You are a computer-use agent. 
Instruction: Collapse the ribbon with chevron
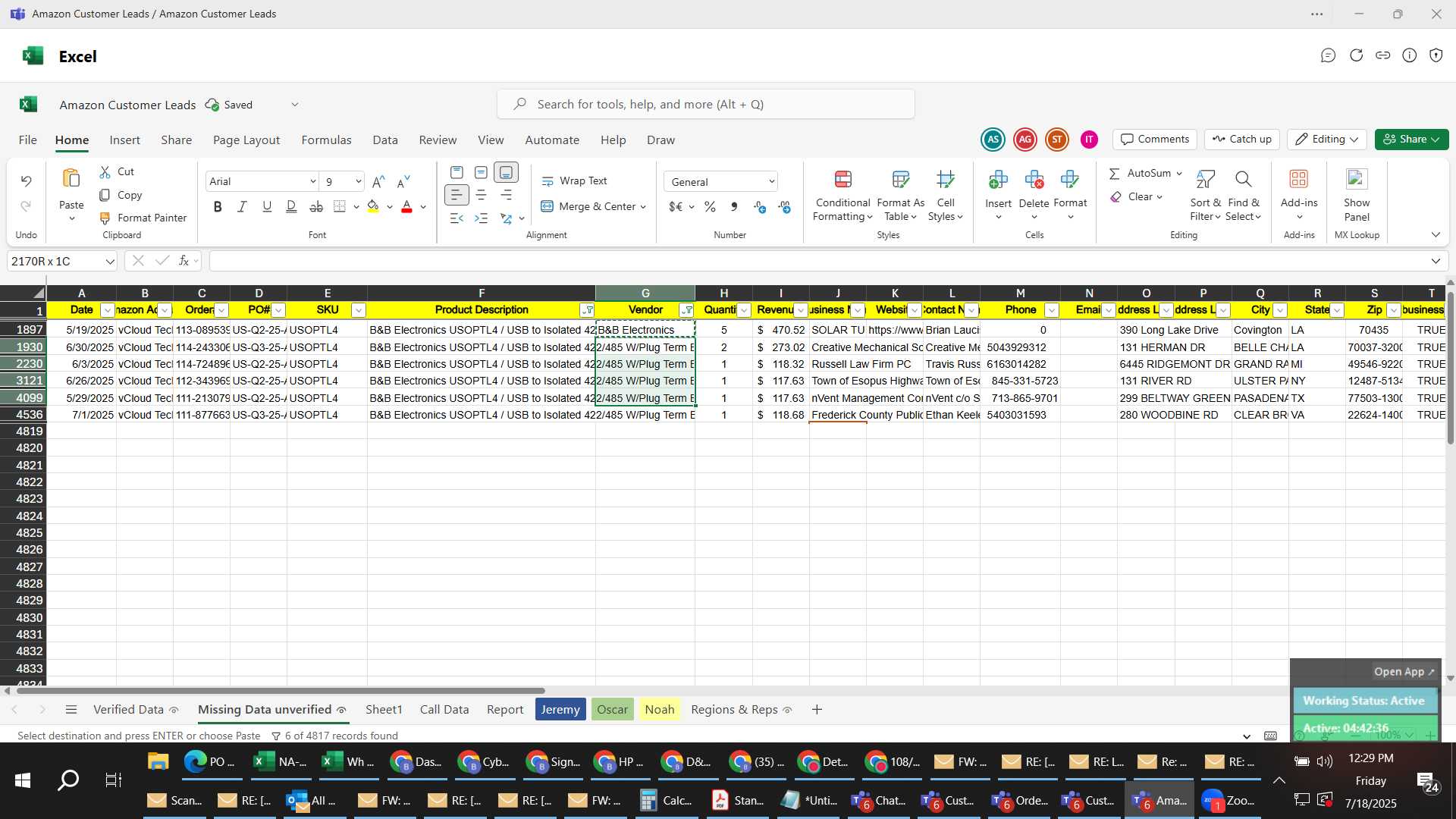coord(1436,235)
